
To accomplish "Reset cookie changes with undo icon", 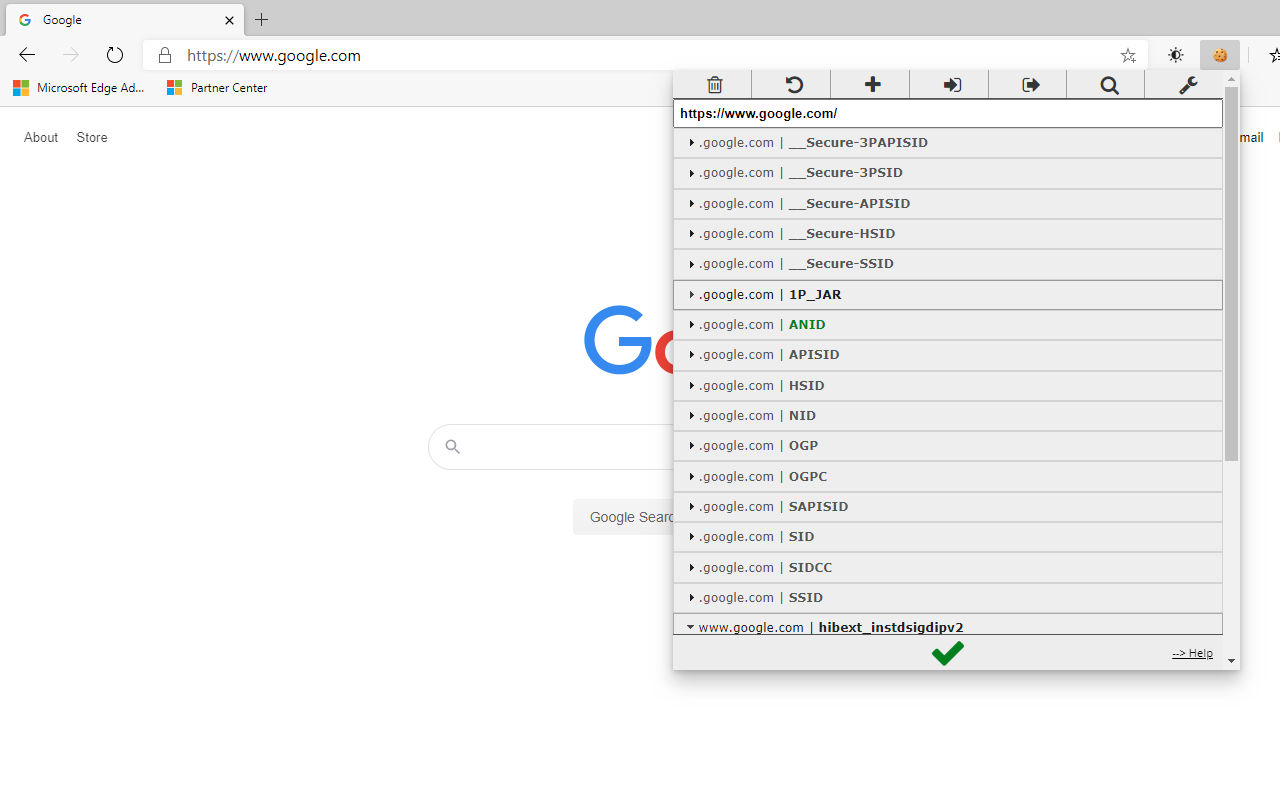I will coord(793,85).
